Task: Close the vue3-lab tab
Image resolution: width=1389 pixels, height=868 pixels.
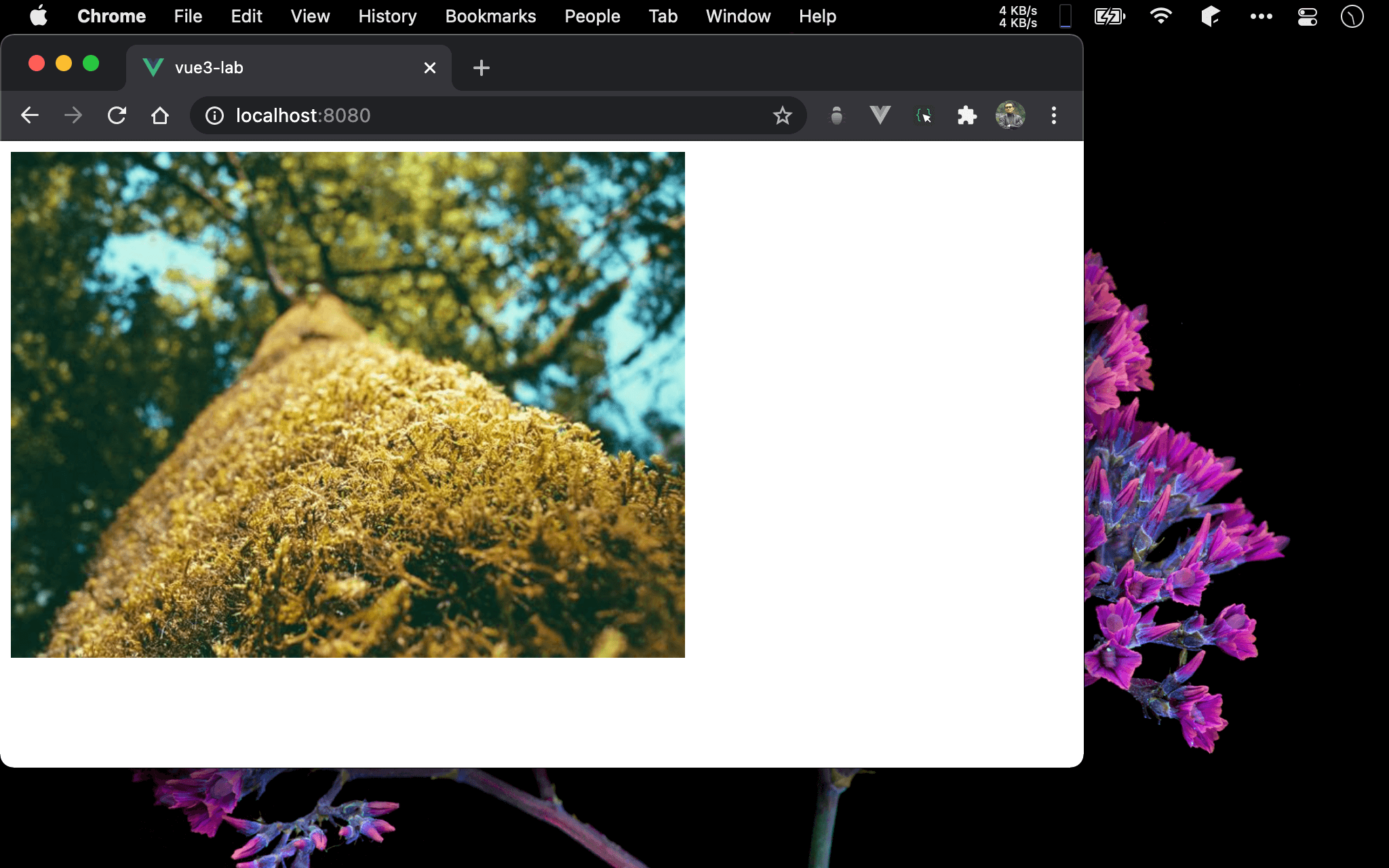Action: point(429,68)
